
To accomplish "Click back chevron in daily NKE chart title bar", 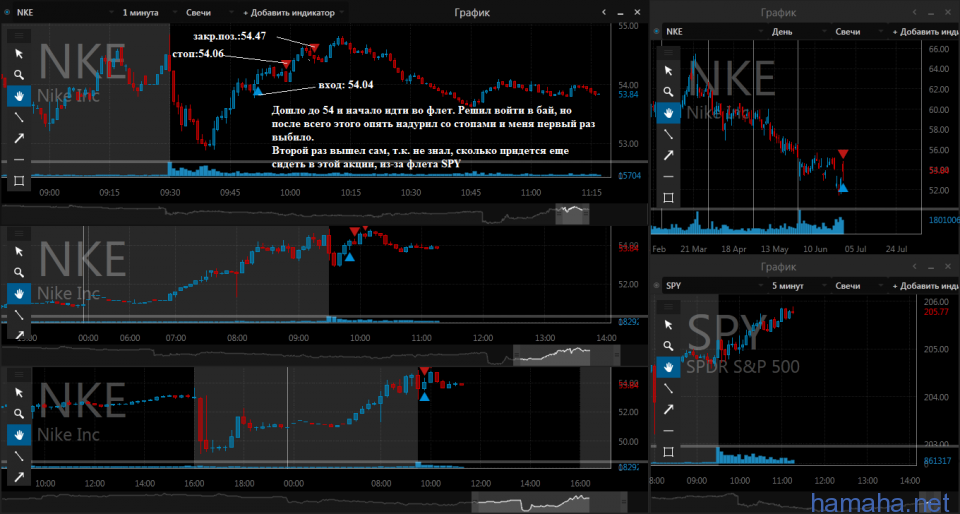I will [913, 12].
